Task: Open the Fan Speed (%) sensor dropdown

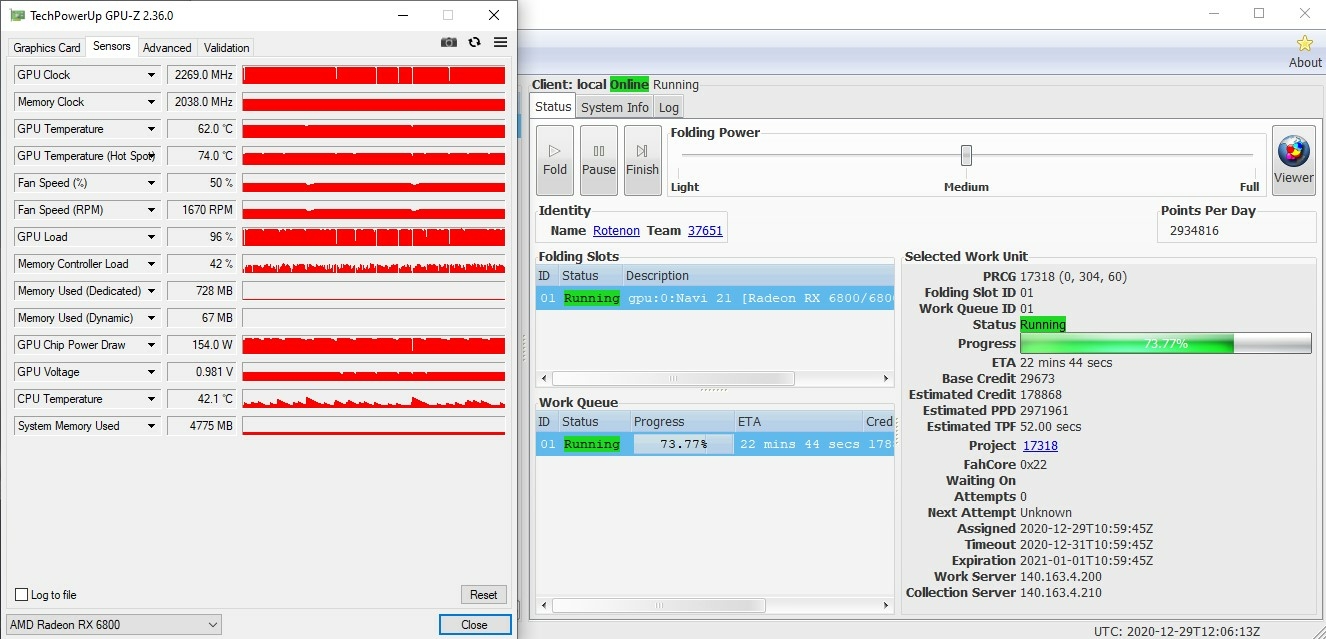Action: 152,183
